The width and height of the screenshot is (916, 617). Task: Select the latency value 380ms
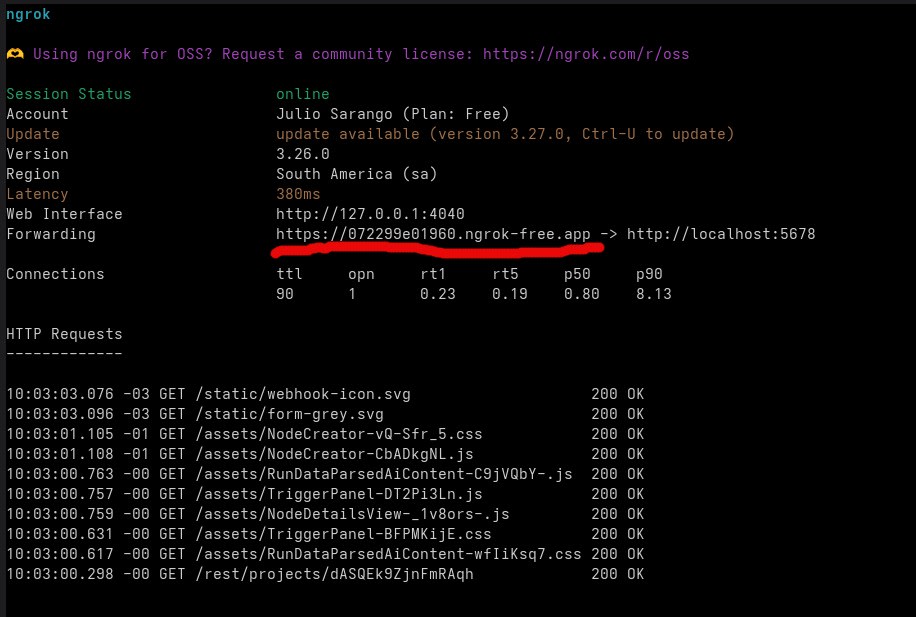point(298,194)
